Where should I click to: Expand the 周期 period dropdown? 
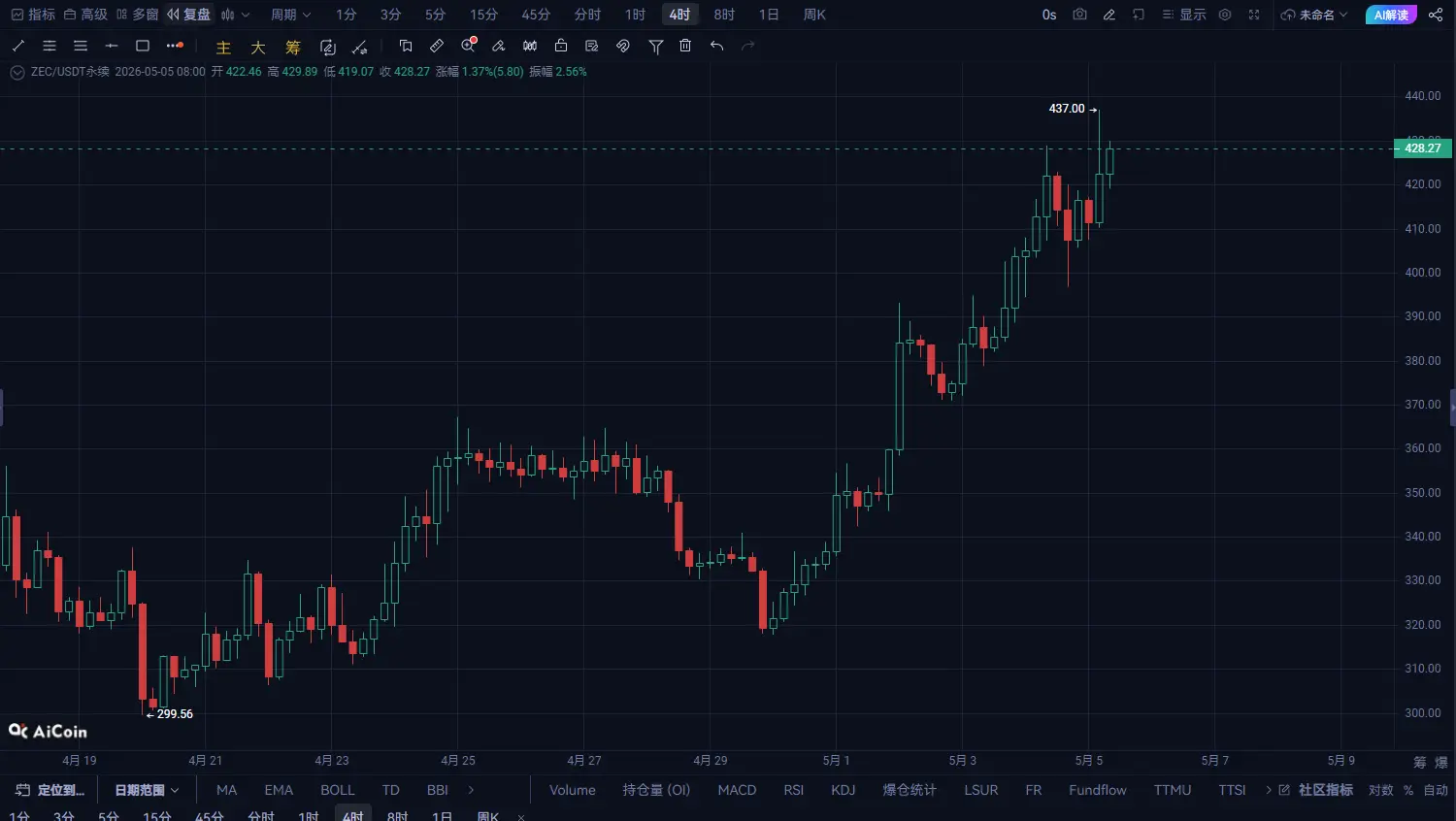(x=290, y=15)
